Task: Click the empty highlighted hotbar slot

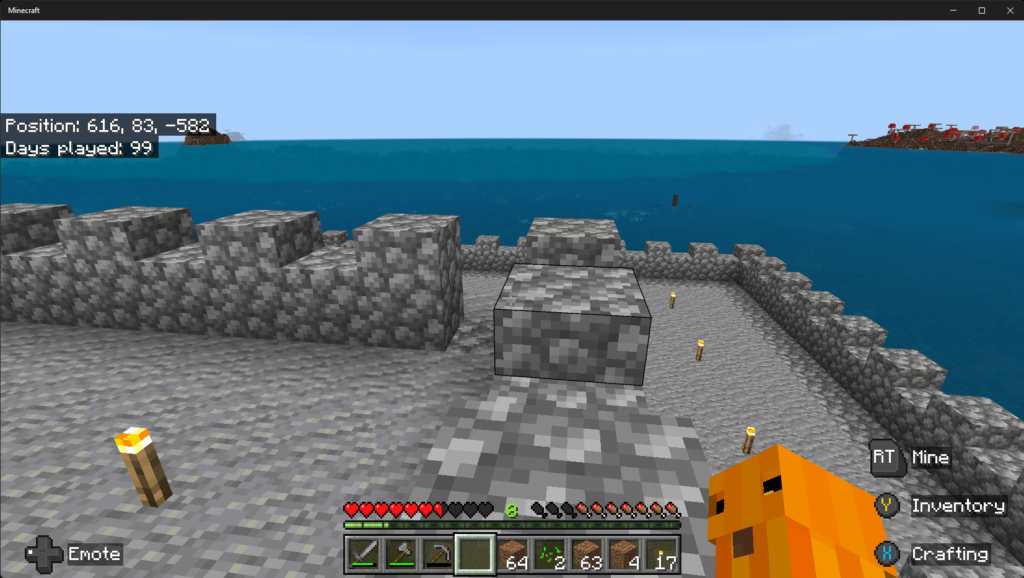Action: pyautogui.click(x=475, y=554)
